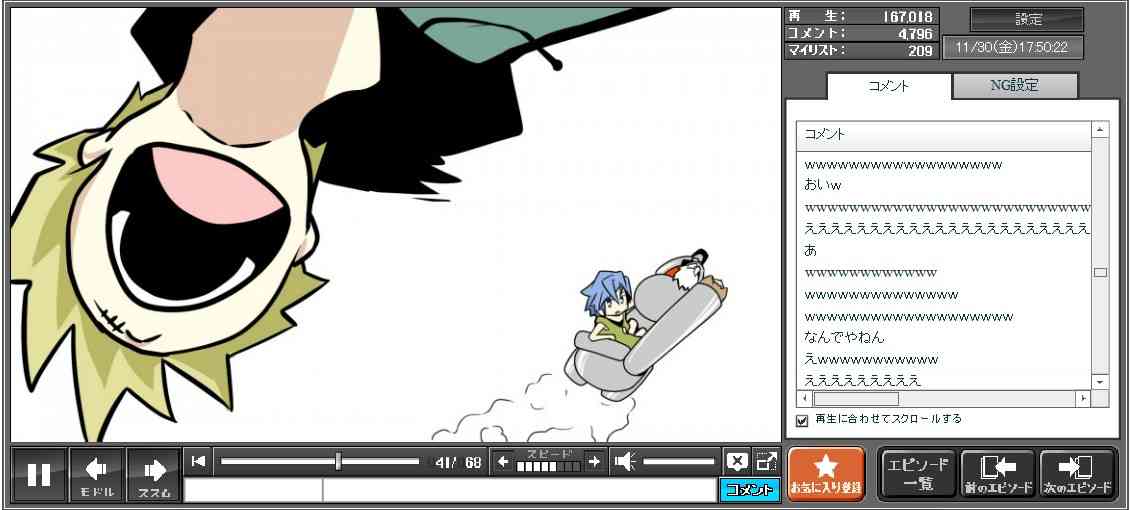Switch to fullscreen mode
Viewport: 1131px width, 510px height.
[766, 461]
